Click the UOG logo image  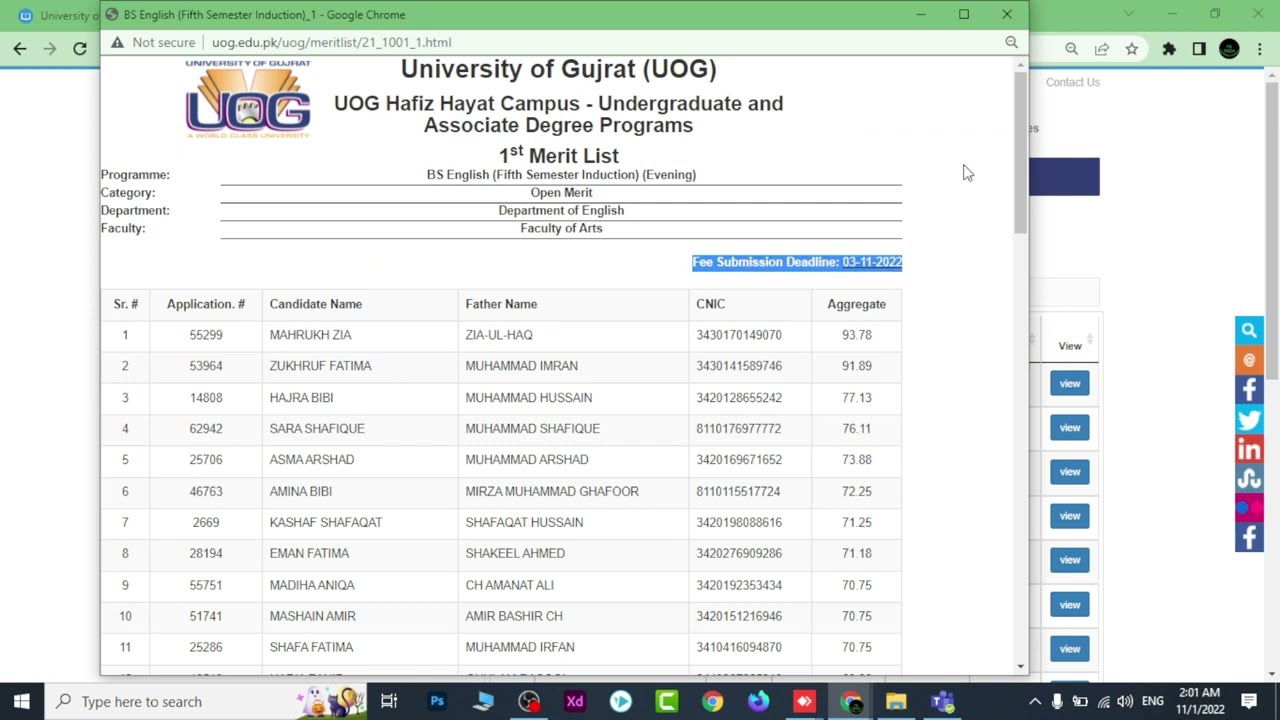(248, 98)
